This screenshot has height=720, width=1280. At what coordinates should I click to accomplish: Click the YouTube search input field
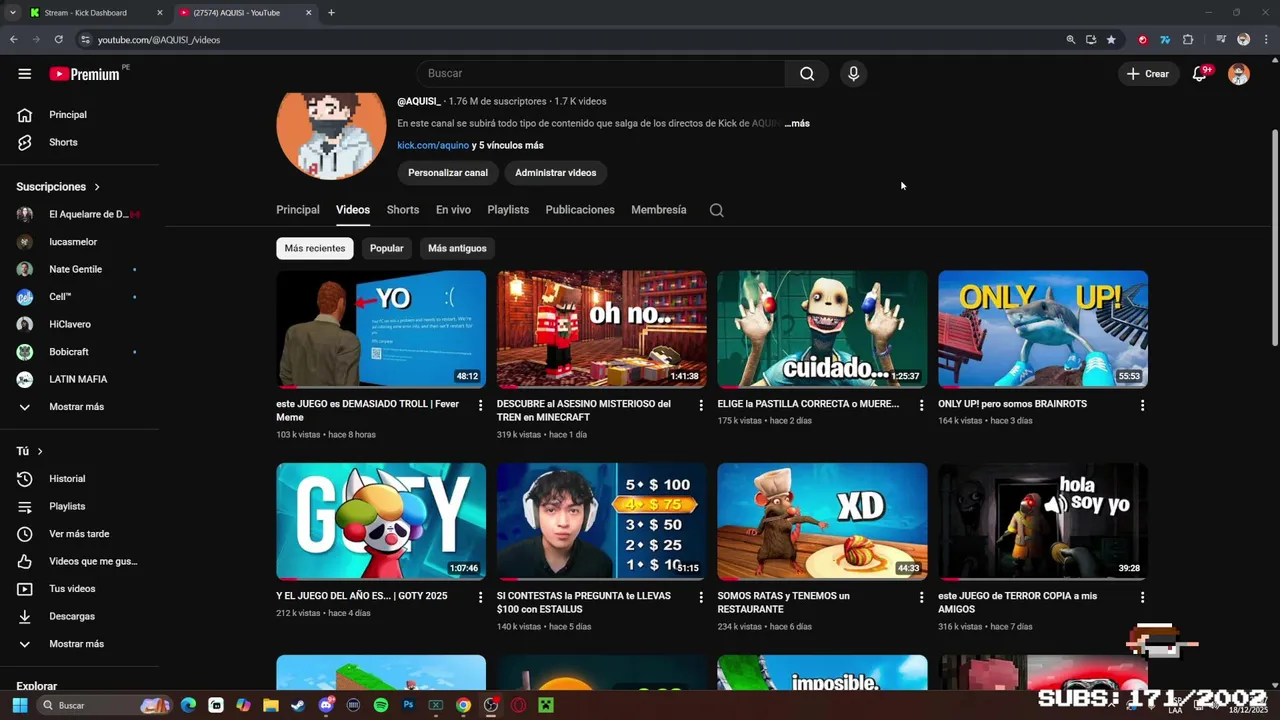[601, 73]
